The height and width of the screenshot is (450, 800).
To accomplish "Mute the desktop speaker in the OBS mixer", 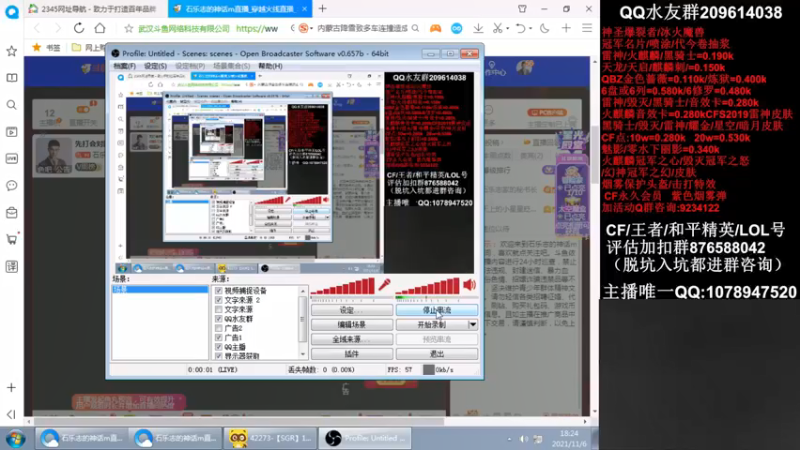I will pos(469,285).
